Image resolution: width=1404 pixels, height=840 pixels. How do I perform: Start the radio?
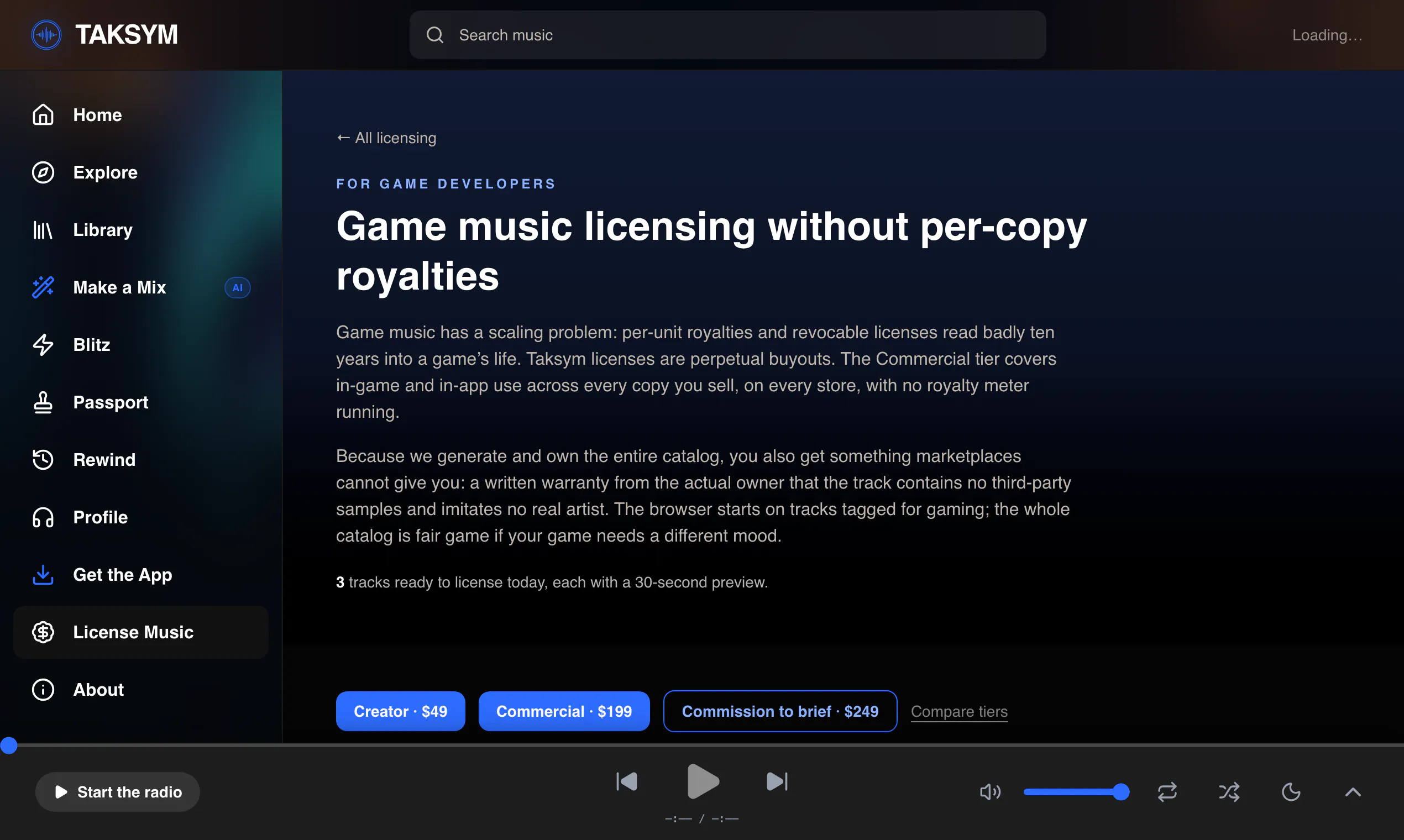(x=118, y=792)
